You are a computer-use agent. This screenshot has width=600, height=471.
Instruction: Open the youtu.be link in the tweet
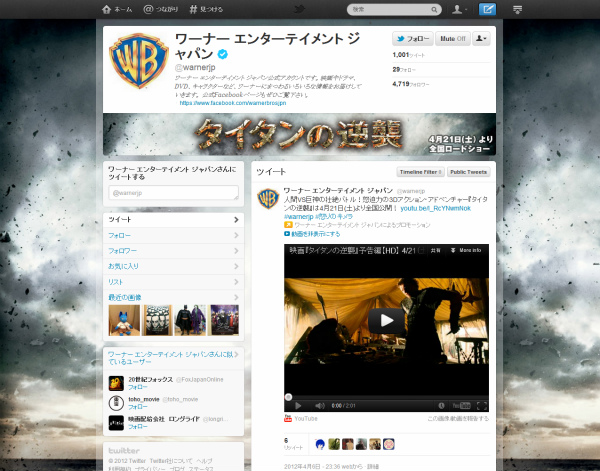coord(435,209)
